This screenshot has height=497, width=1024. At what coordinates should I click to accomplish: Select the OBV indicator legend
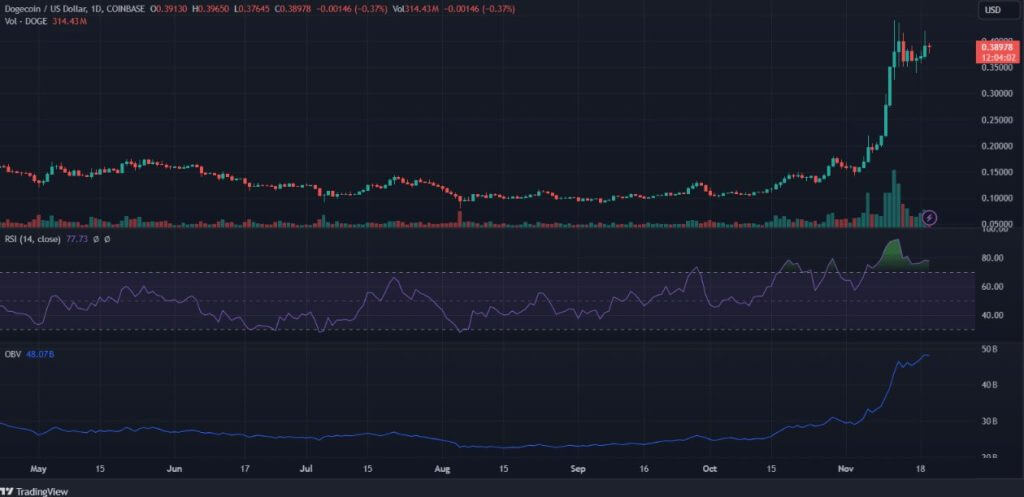11,354
